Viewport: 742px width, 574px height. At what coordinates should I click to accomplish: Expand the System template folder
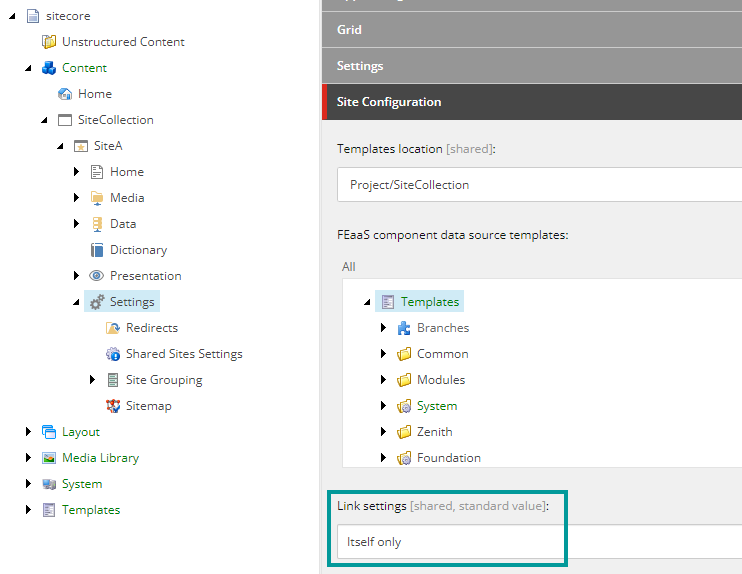(x=383, y=406)
